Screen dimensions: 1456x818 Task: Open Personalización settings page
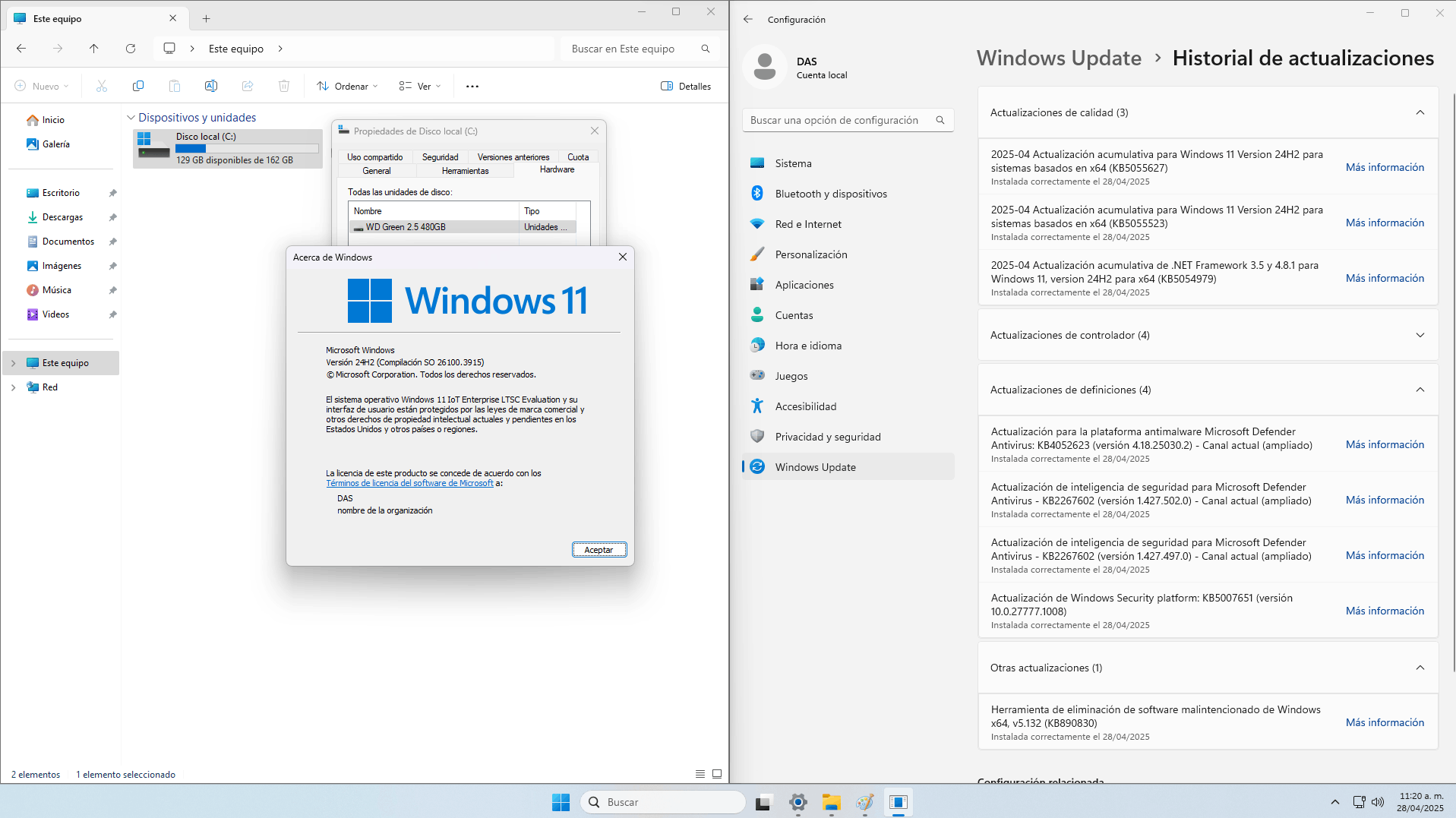848,254
